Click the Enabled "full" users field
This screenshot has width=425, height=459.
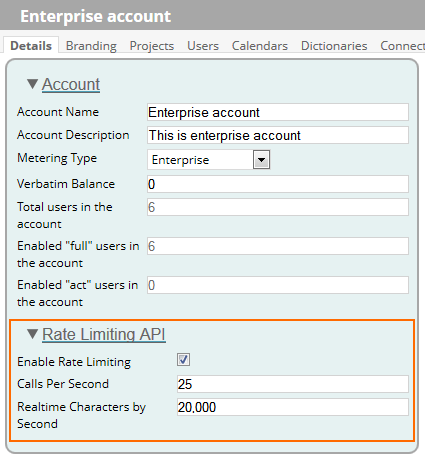[278, 246]
